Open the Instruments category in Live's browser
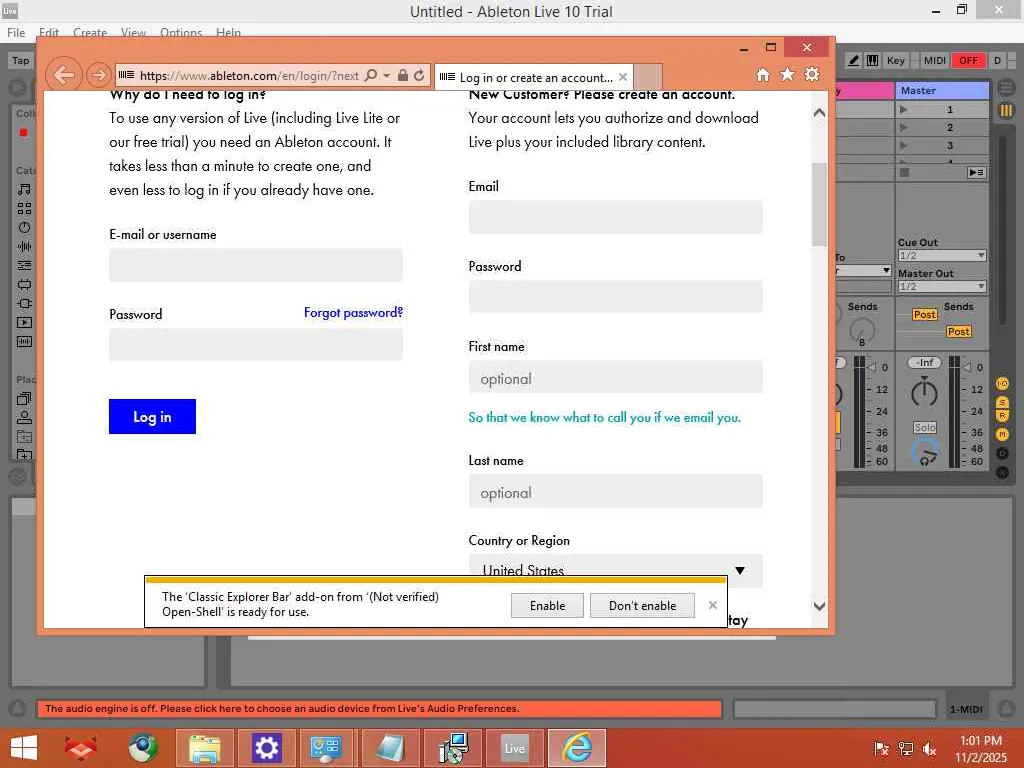 click(x=24, y=227)
